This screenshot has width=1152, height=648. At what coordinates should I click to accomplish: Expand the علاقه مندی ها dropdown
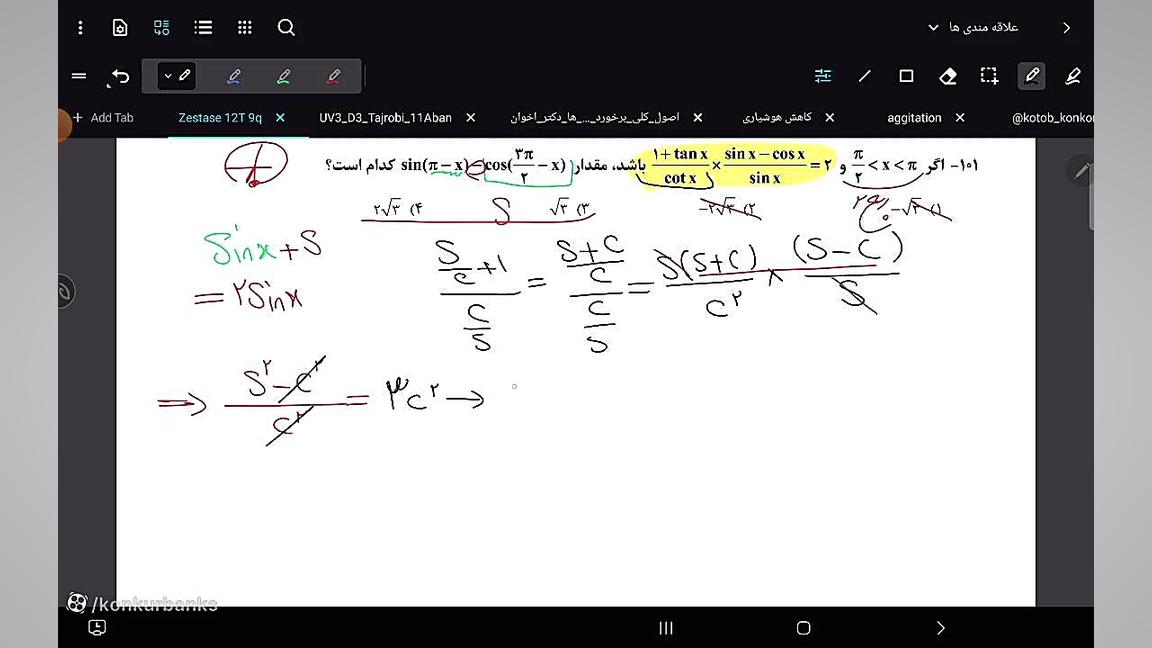tap(973, 27)
